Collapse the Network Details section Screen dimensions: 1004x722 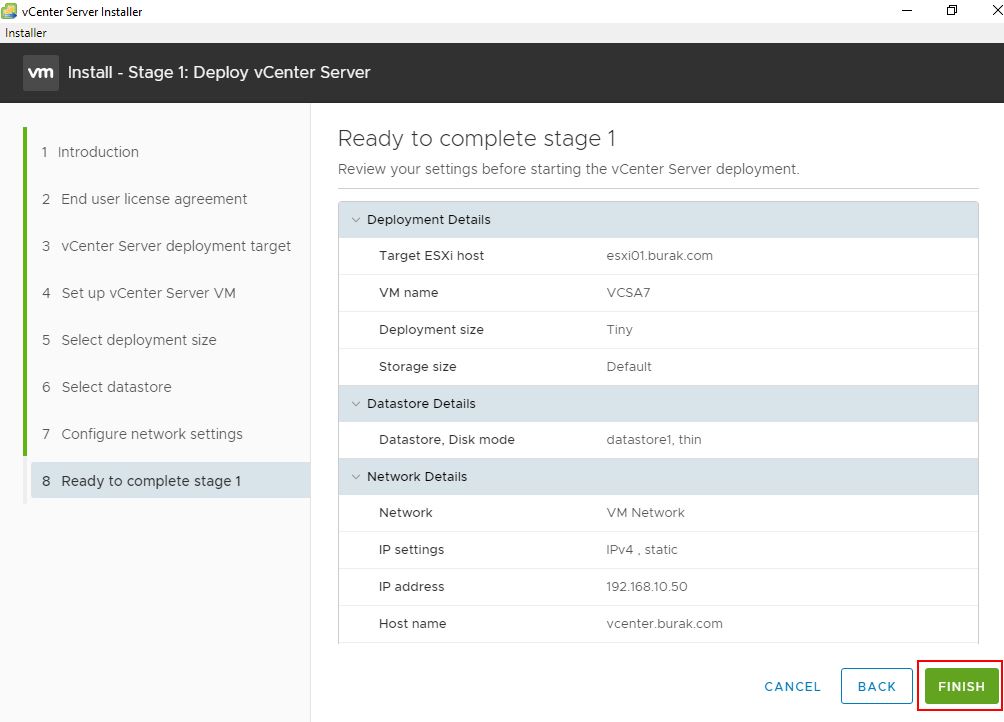tap(356, 477)
